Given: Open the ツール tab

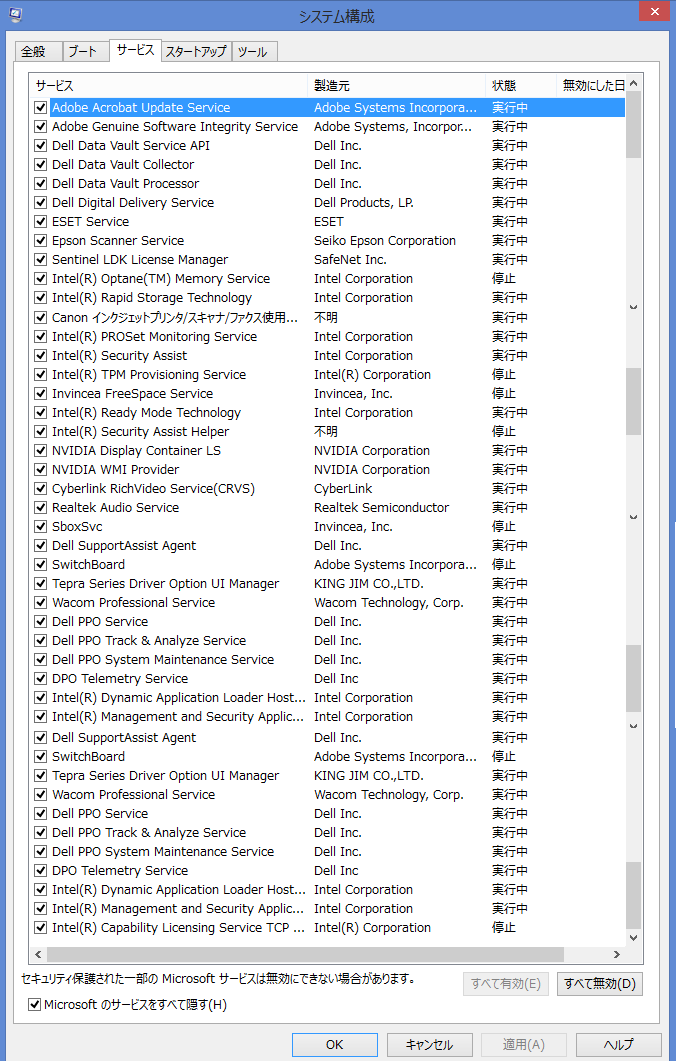Looking at the screenshot, I should coord(252,51).
